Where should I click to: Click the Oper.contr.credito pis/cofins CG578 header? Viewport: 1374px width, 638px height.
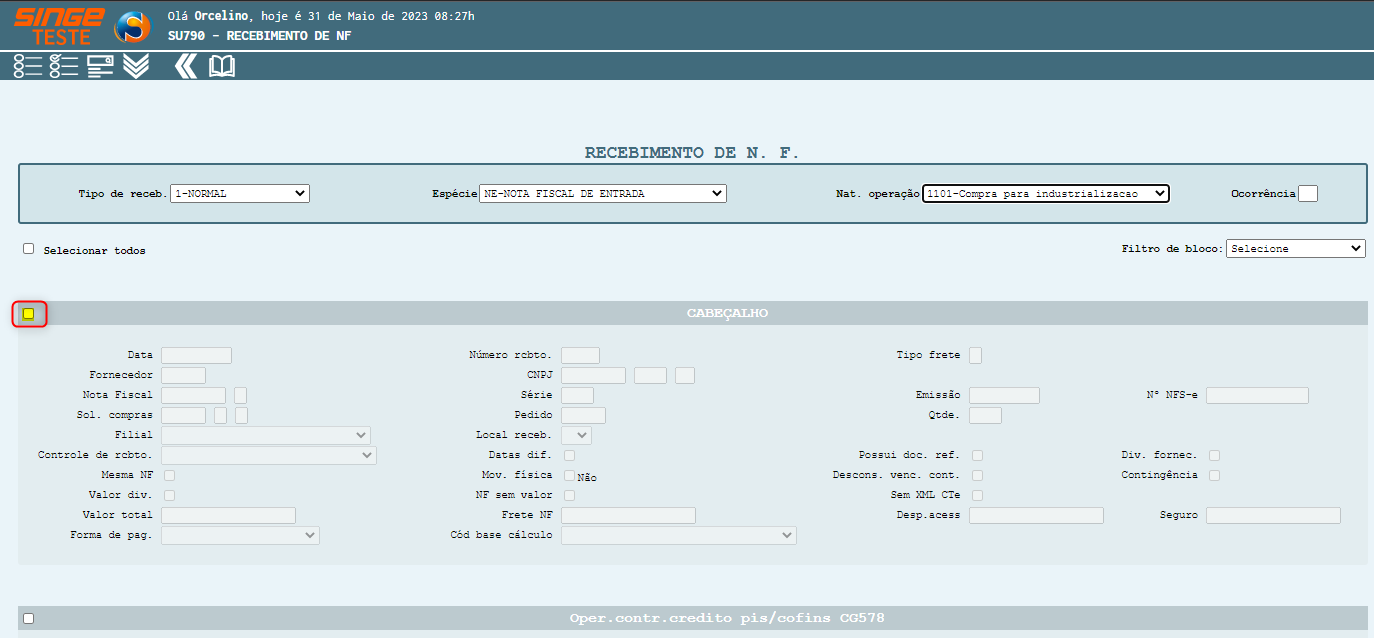727,618
